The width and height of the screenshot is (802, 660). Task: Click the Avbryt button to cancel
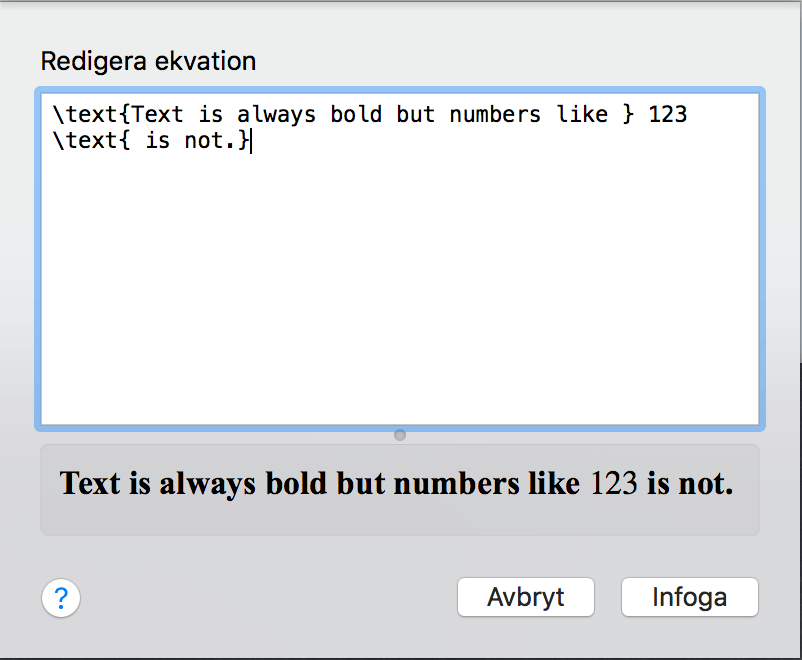point(526,597)
